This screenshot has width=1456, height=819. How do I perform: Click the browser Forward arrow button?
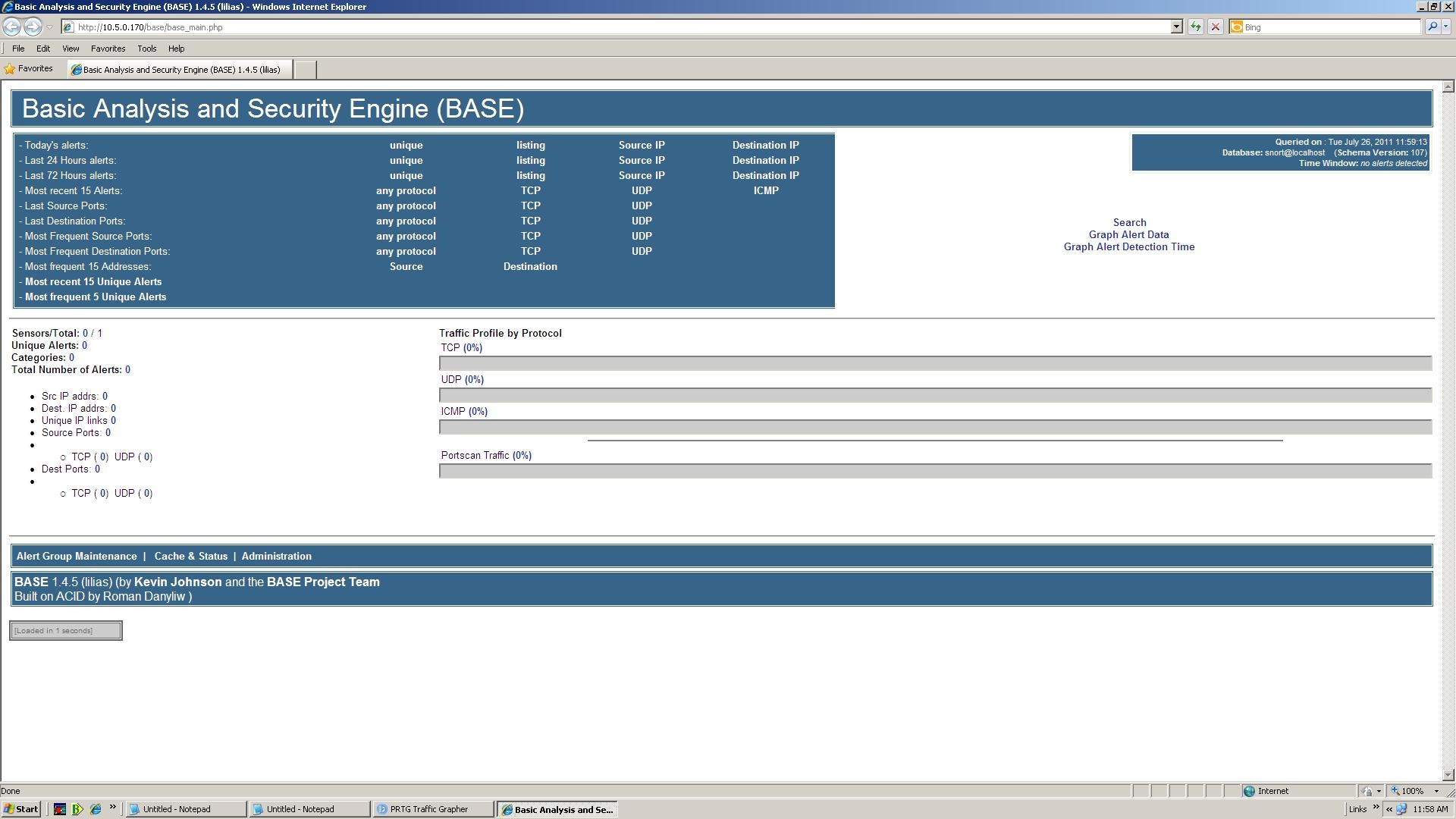[32, 27]
